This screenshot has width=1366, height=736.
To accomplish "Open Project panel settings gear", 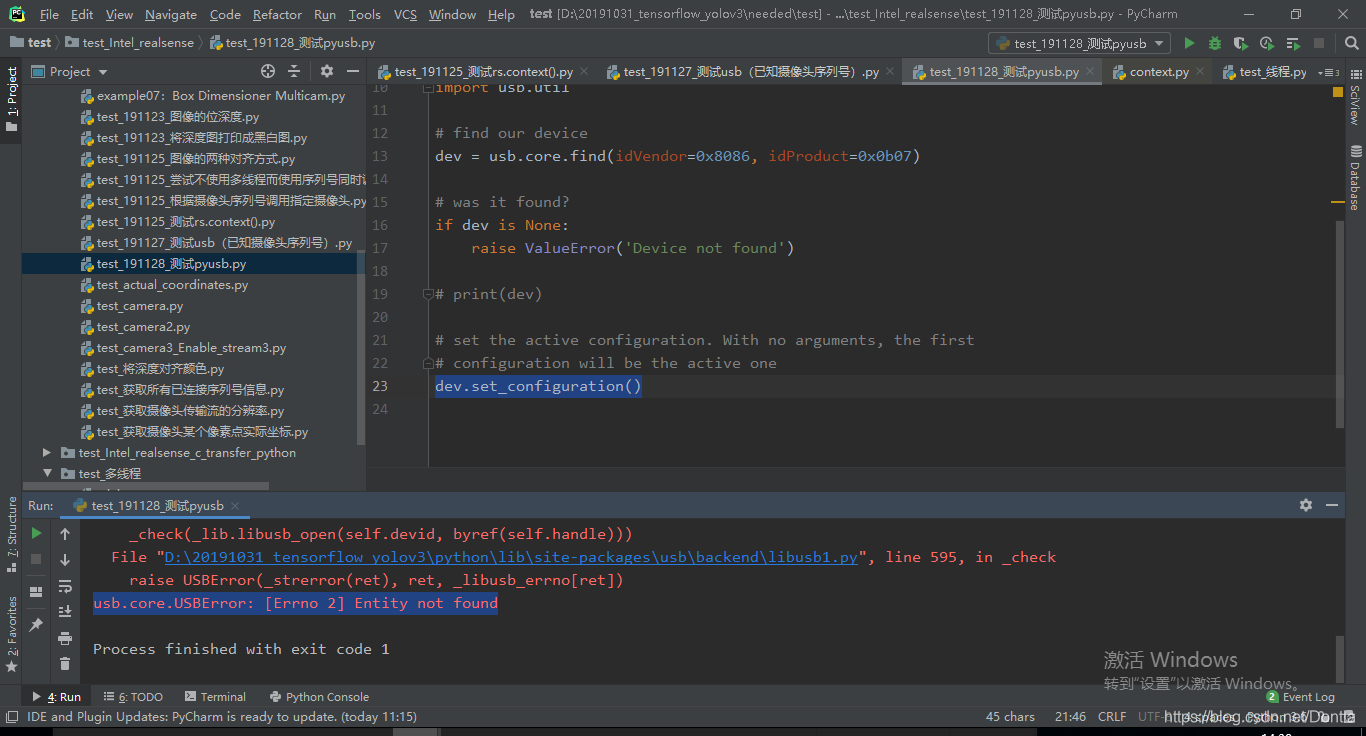I will pos(327,71).
